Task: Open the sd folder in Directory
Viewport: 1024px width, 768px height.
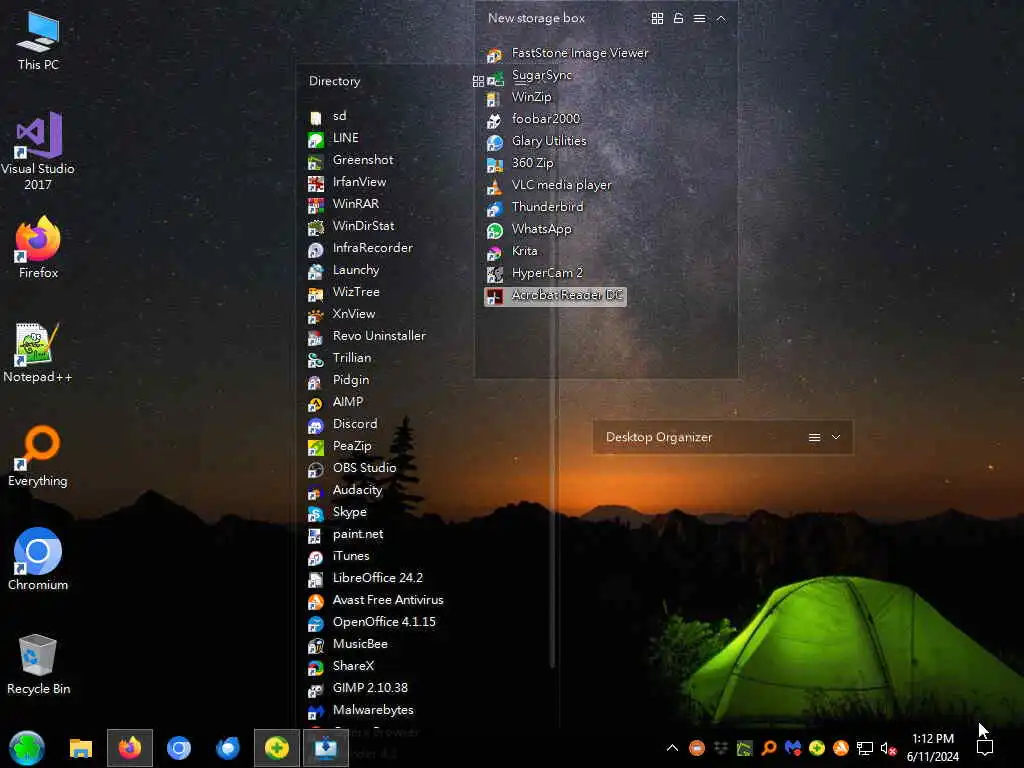Action: point(327,117)
